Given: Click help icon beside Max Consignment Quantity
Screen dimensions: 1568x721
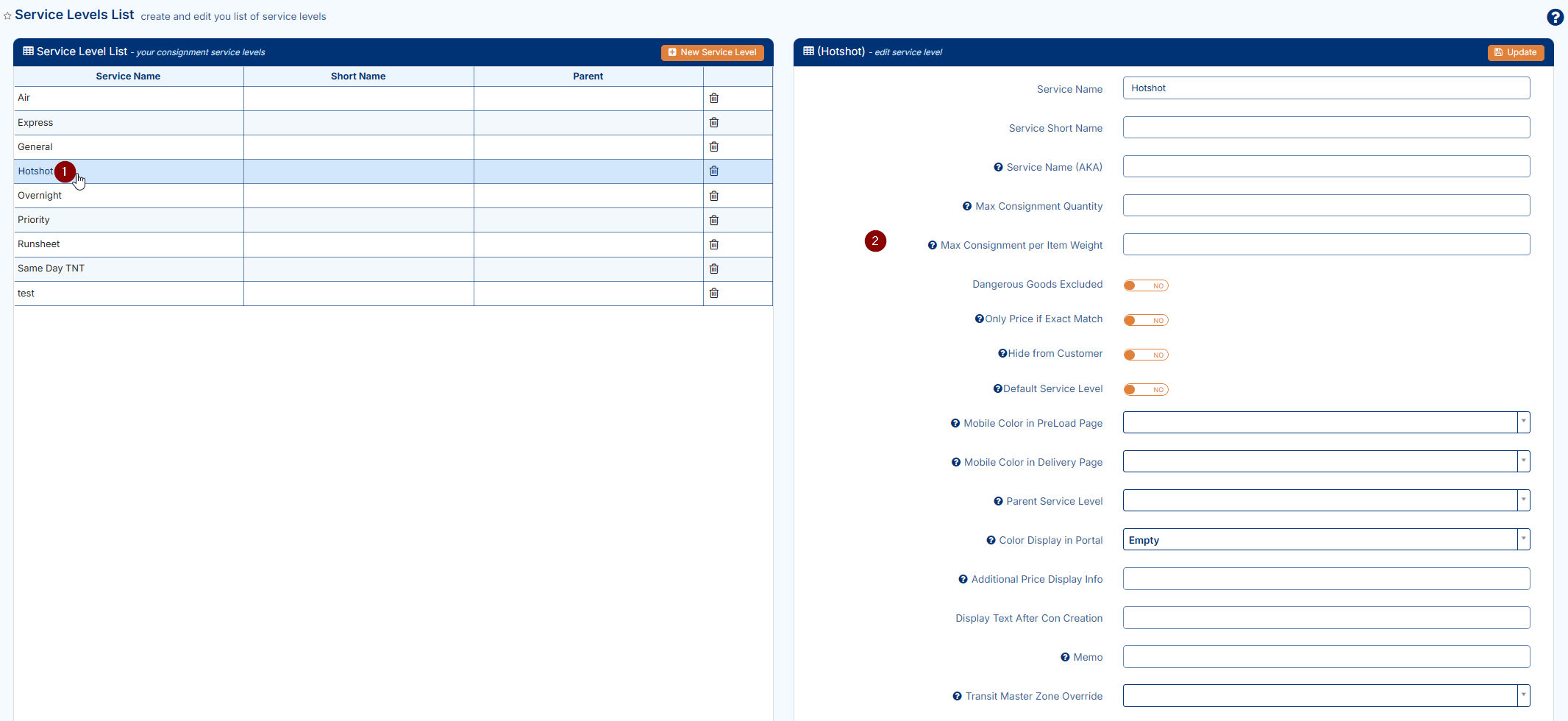Looking at the screenshot, I should click(x=966, y=207).
